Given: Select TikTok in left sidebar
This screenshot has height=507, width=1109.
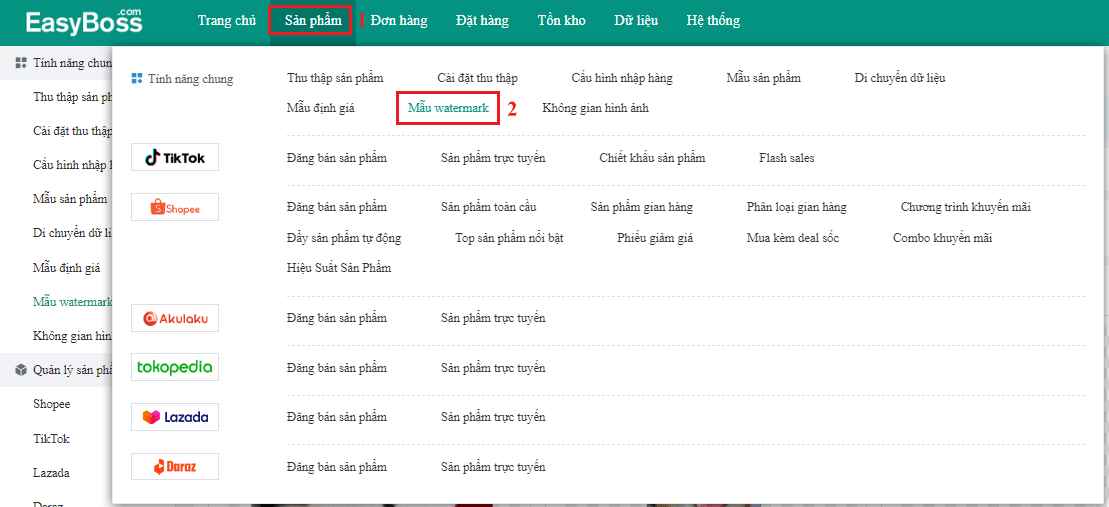Looking at the screenshot, I should pyautogui.click(x=51, y=438).
